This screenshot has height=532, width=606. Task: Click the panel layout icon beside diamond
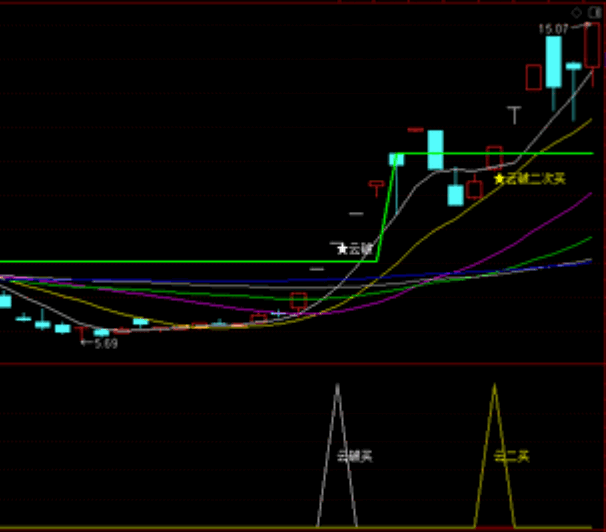(x=594, y=13)
